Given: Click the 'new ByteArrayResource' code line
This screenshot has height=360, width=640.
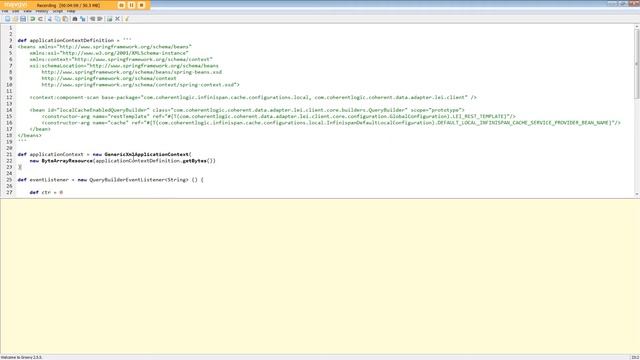Looking at the screenshot, I should (x=122, y=161).
